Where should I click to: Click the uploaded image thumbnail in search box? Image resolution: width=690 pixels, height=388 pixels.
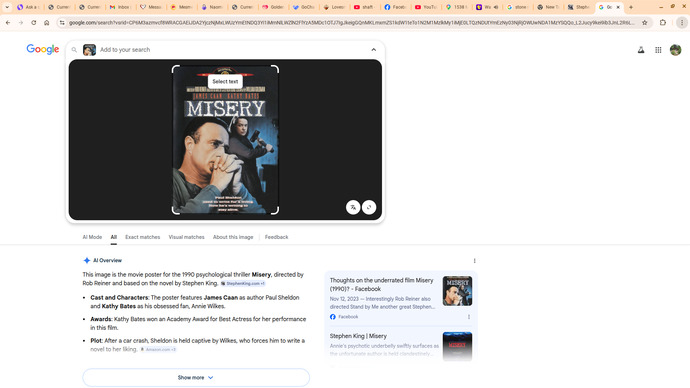[89, 50]
